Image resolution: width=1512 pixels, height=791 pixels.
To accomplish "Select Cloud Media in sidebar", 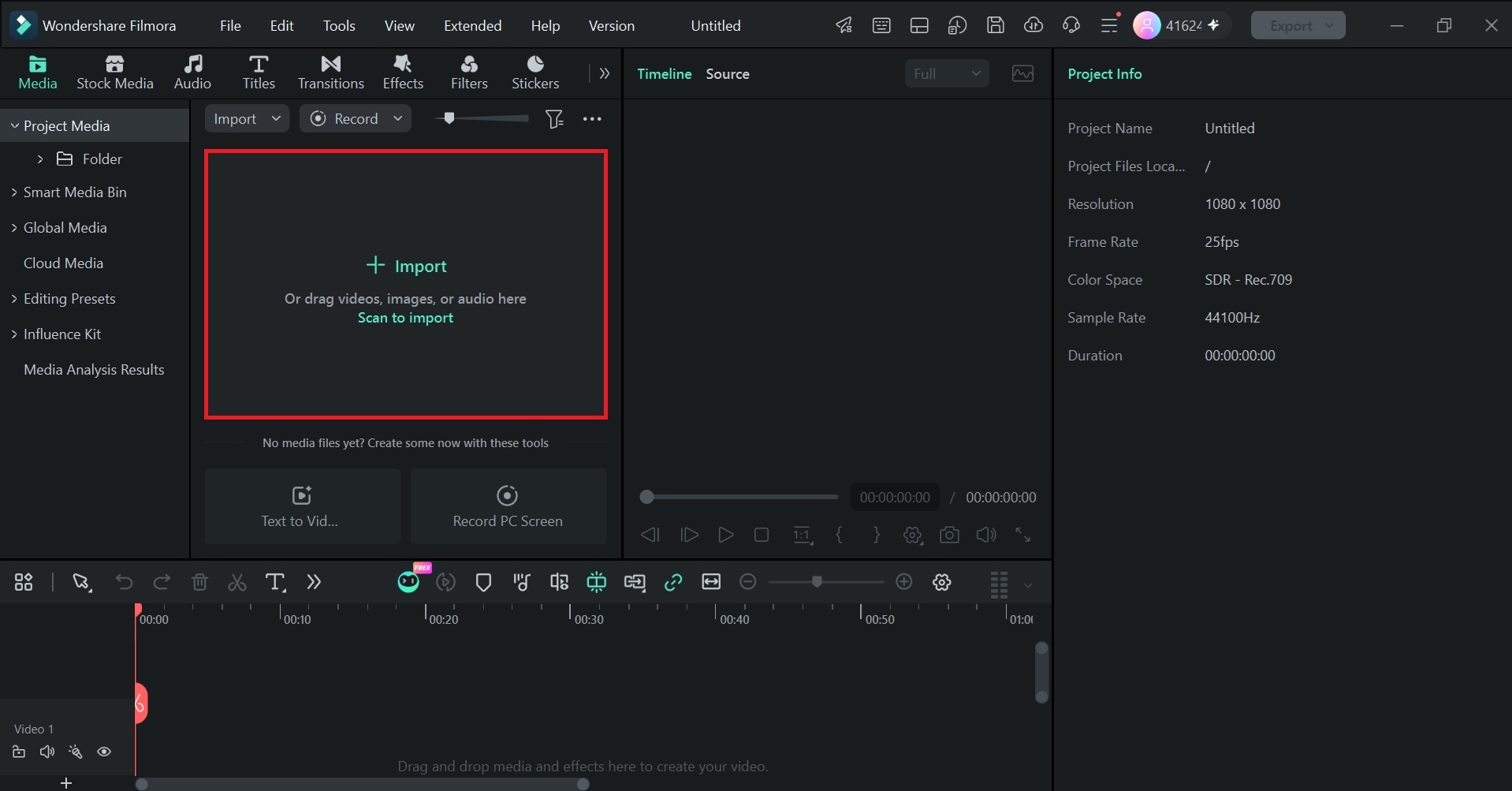I will click(63, 263).
